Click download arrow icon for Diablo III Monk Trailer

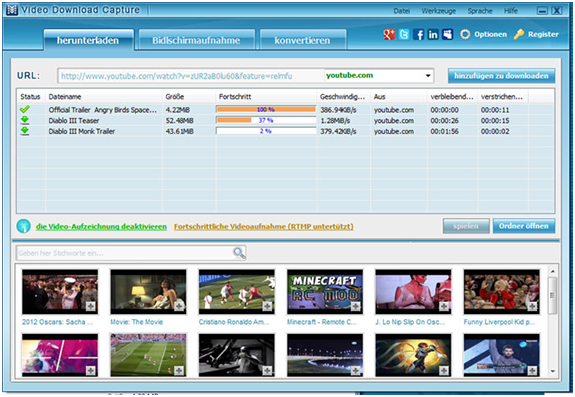click(x=25, y=131)
